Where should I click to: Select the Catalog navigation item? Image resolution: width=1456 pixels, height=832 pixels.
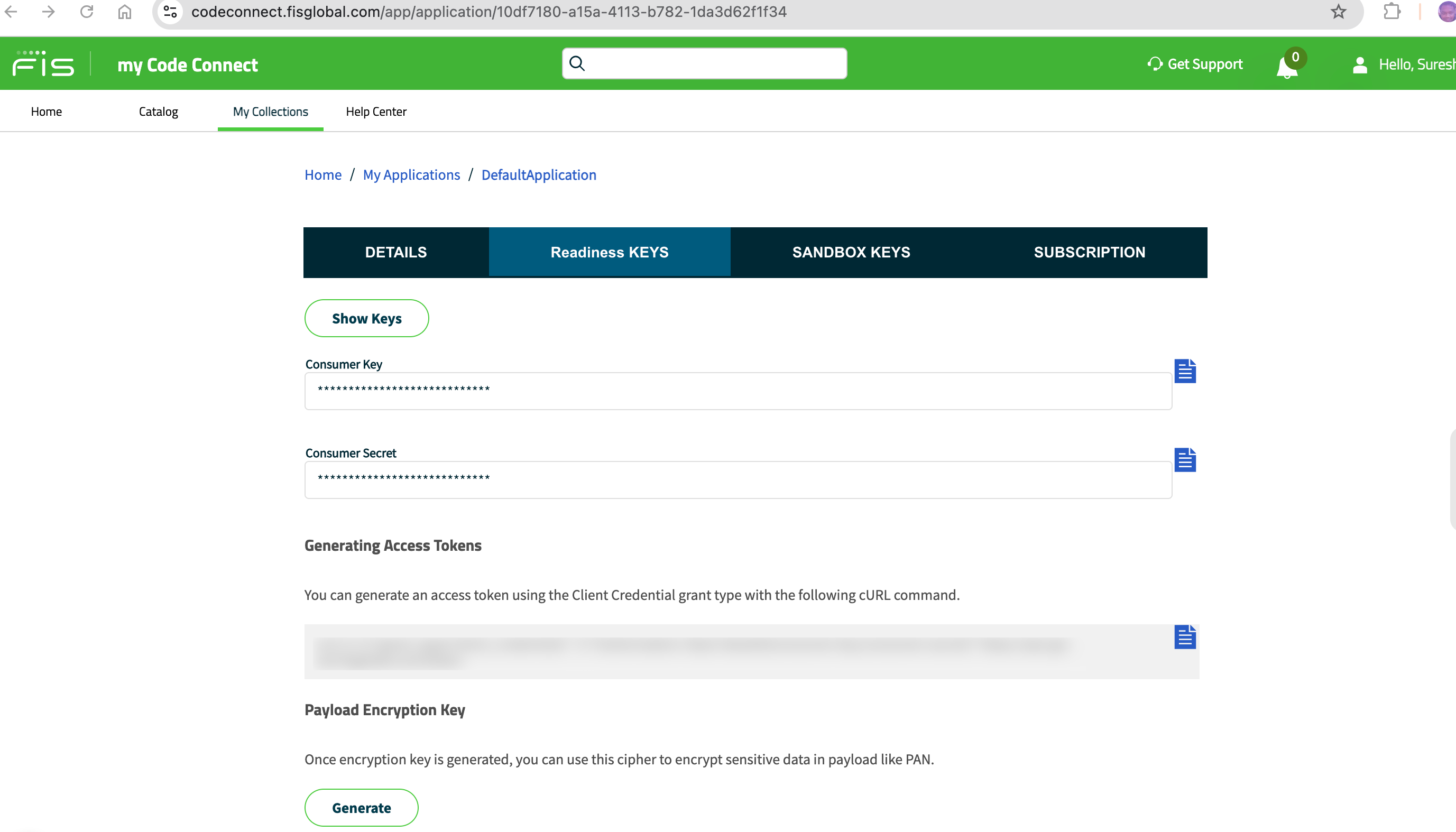tap(158, 112)
